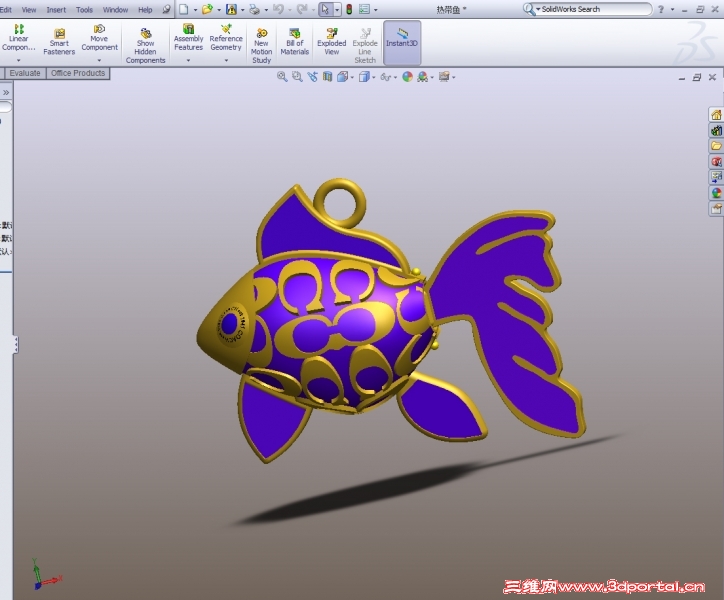The image size is (724, 600).
Task: Expand Hide/Show Items dropdown arrow
Action: tap(395, 78)
